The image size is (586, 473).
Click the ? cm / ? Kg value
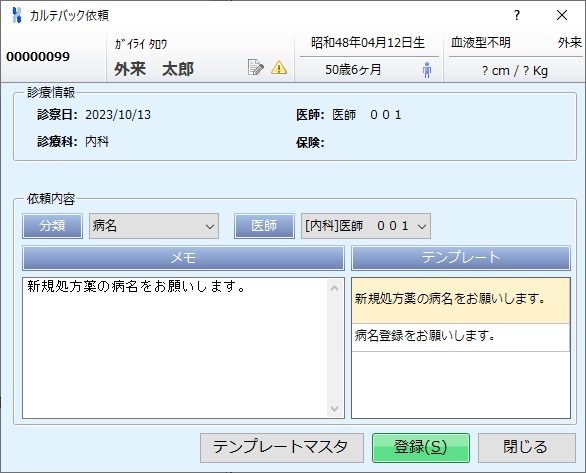point(515,71)
